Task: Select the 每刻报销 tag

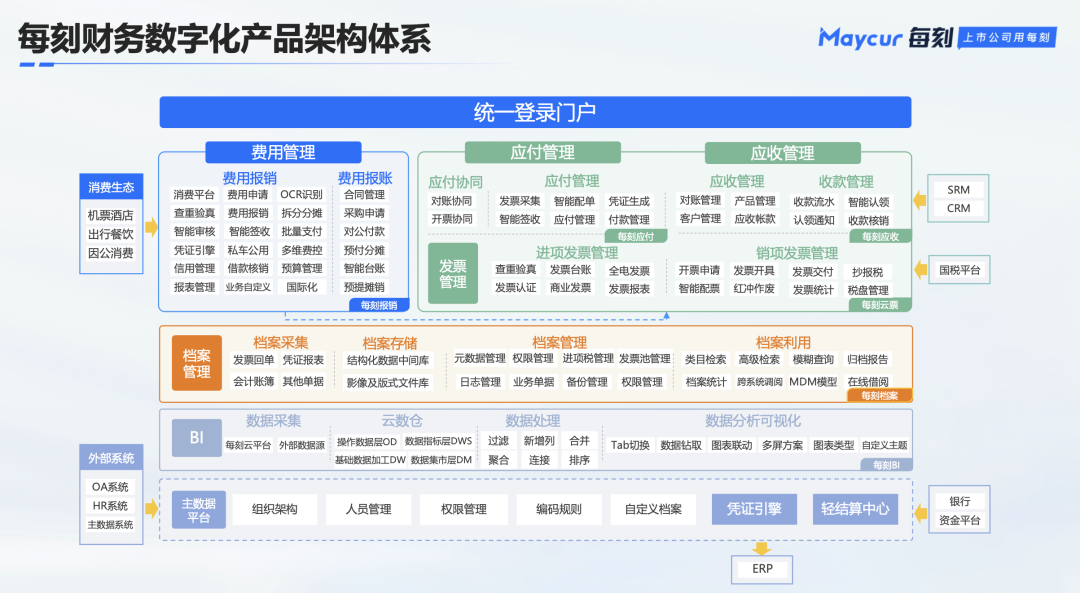Action: tap(379, 304)
